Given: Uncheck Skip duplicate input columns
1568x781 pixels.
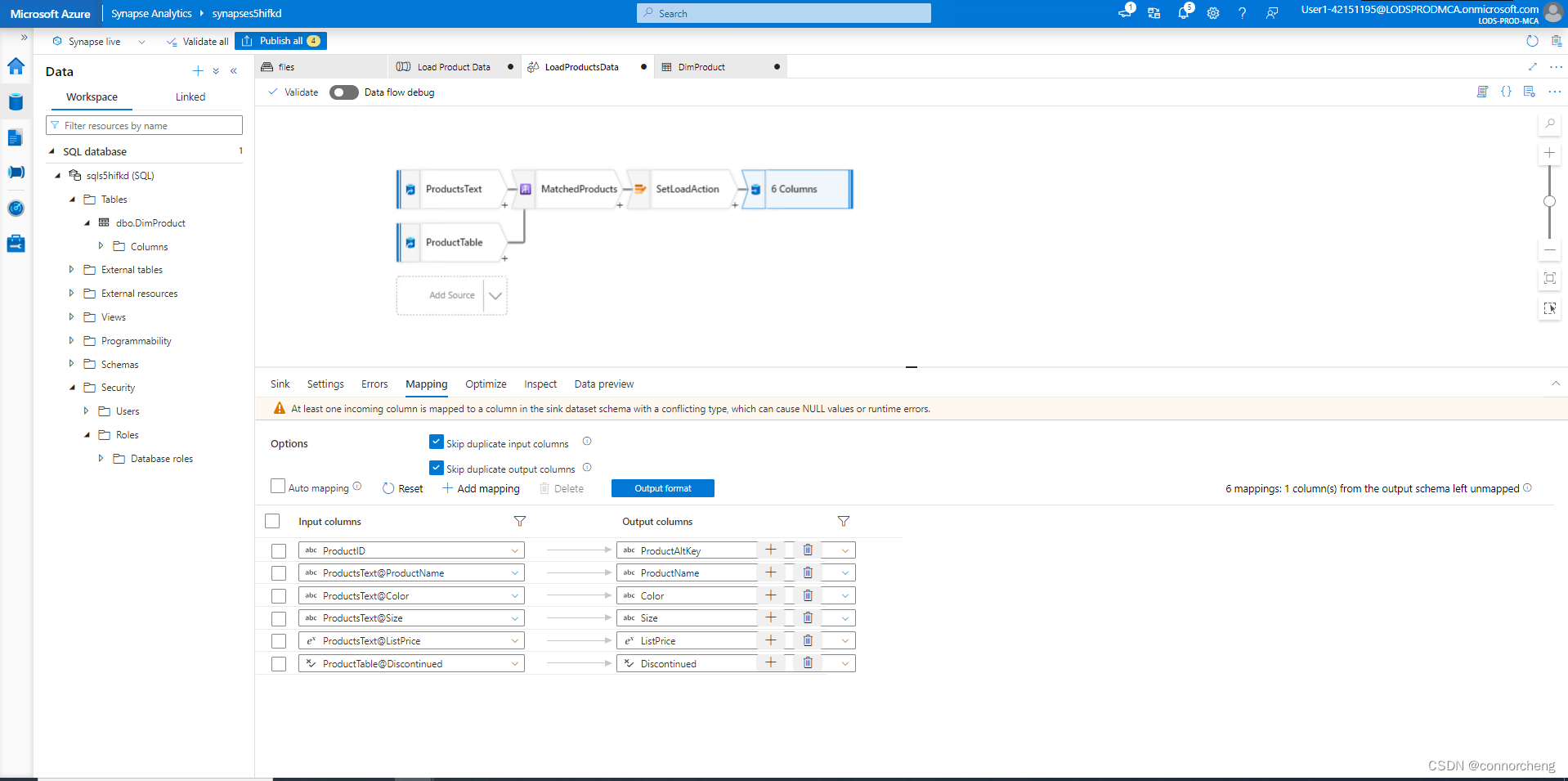Looking at the screenshot, I should (x=437, y=442).
